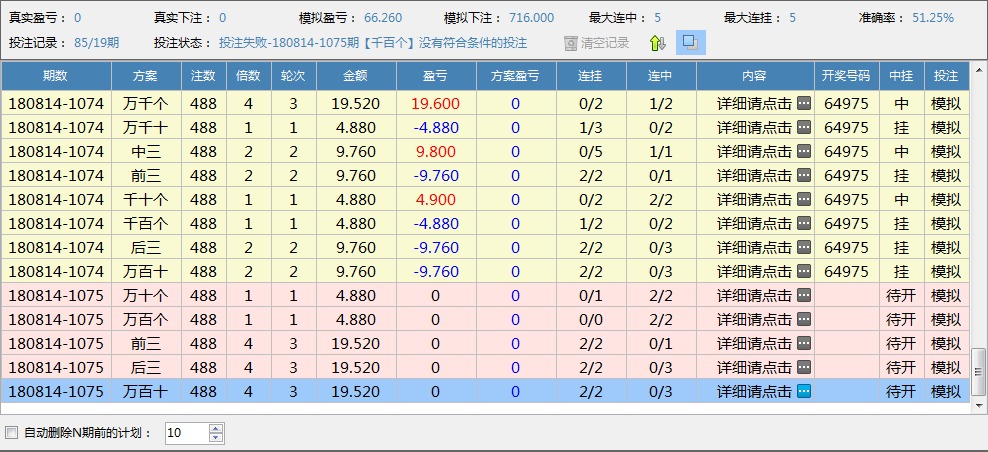This screenshot has height=452, width=988.
Task: Click the highlighted window-overlay icon in toolbar
Action: [x=691, y=43]
